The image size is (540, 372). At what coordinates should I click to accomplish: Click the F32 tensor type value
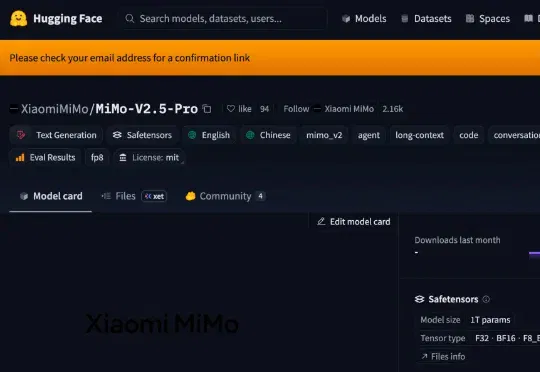(482, 338)
